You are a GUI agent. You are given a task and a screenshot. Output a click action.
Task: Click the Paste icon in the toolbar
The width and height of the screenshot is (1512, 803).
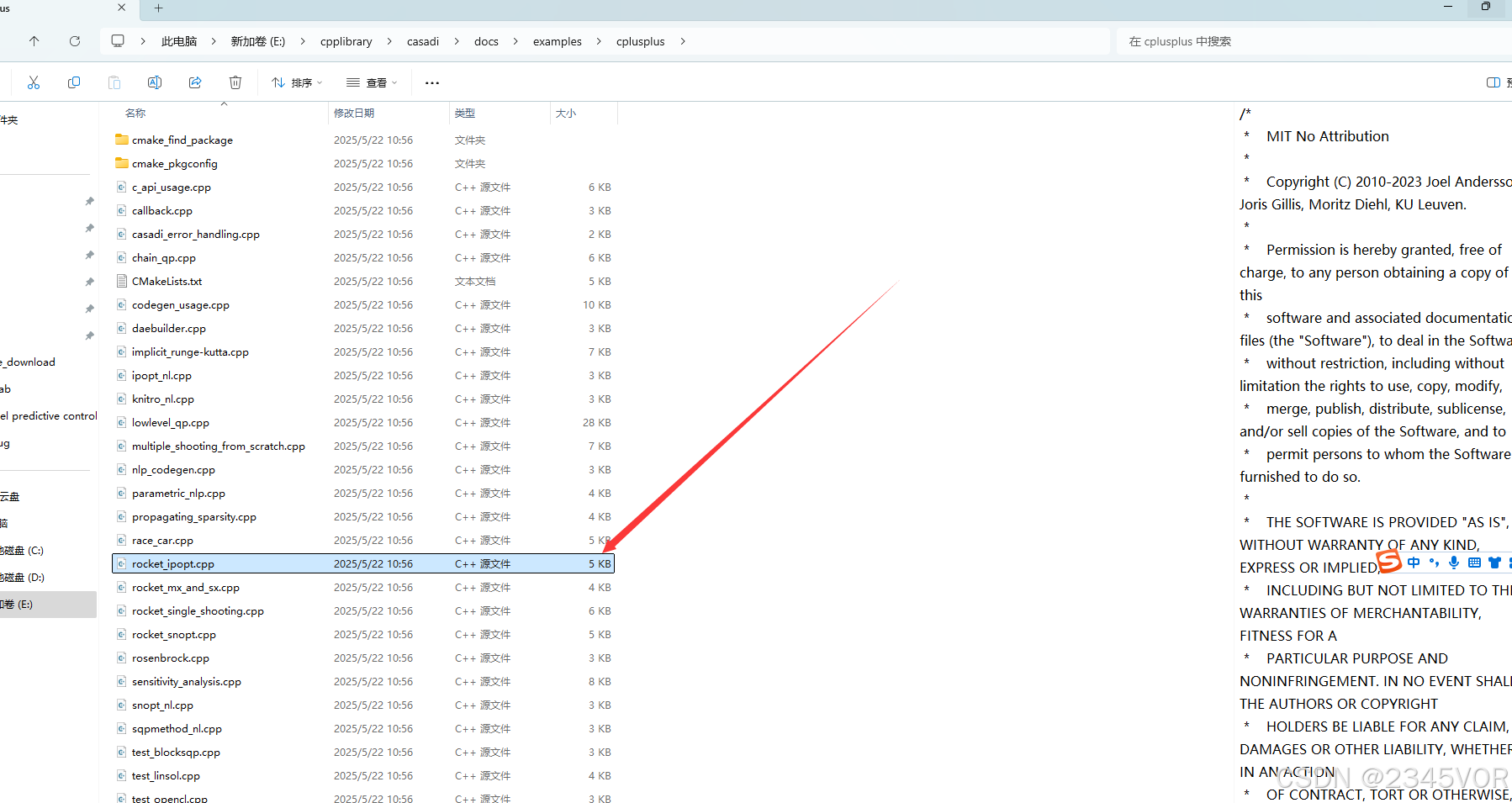coord(114,82)
